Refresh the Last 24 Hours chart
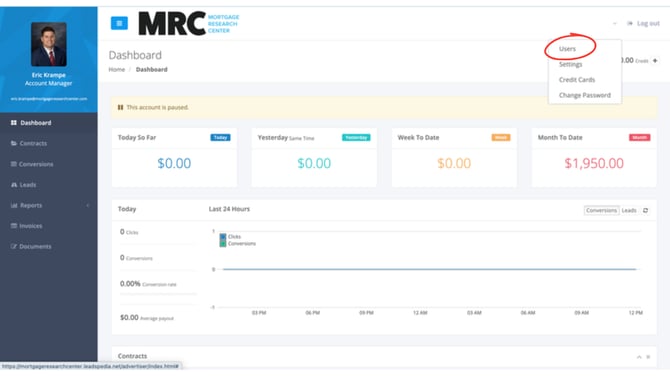Screen dimensions: 670x376 (x=646, y=210)
